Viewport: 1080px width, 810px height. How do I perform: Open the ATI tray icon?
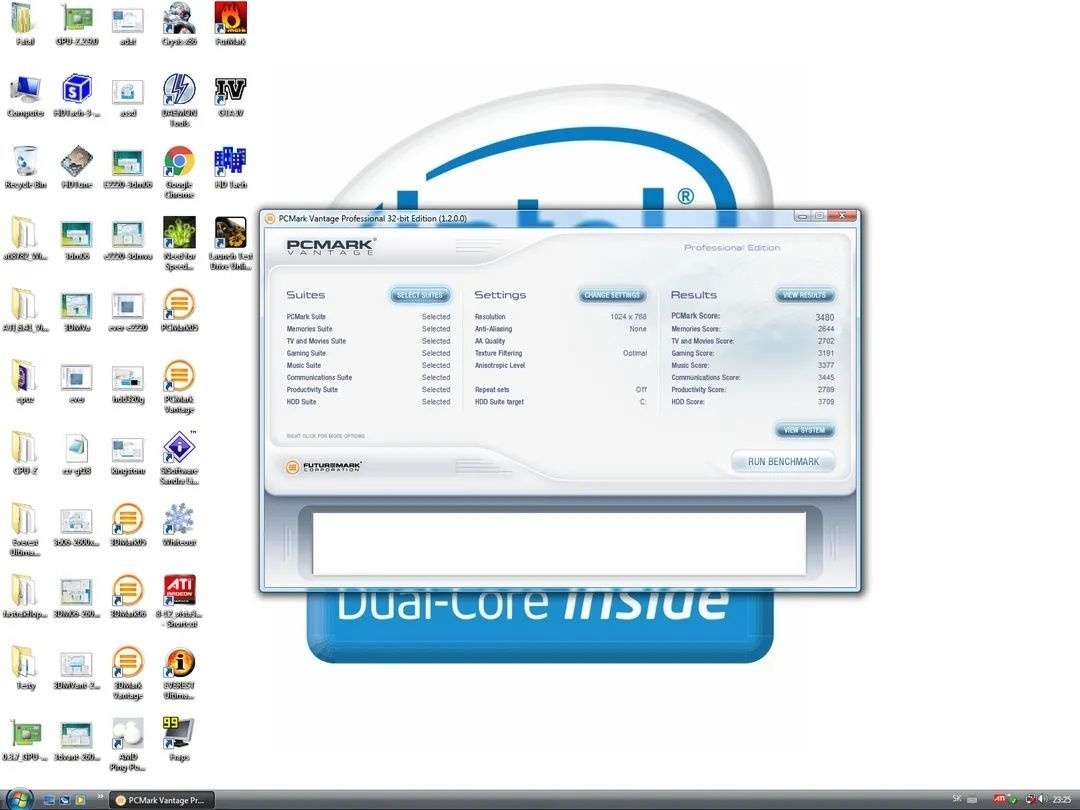click(x=999, y=799)
